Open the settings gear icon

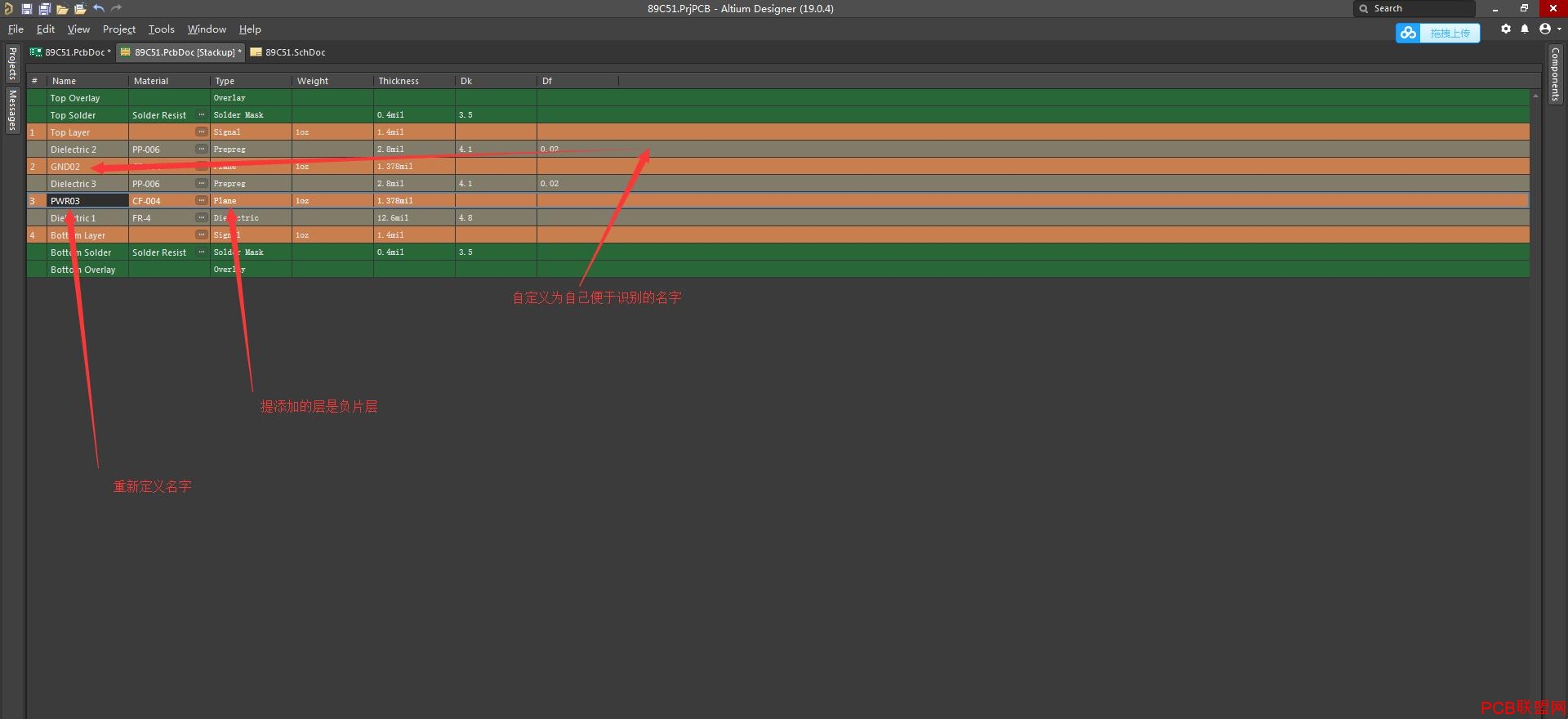[x=1506, y=29]
